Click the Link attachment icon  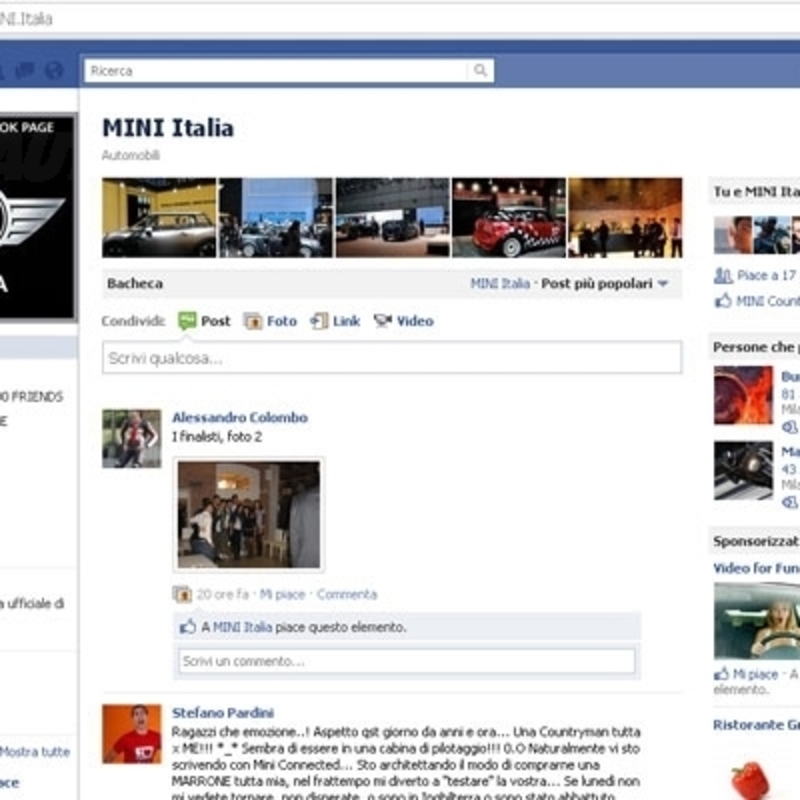click(319, 321)
